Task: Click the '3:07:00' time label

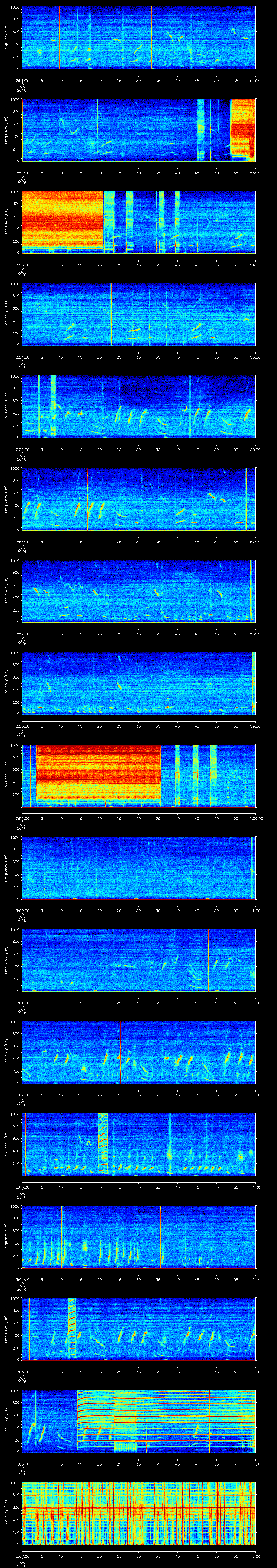Action: [x=21, y=1556]
